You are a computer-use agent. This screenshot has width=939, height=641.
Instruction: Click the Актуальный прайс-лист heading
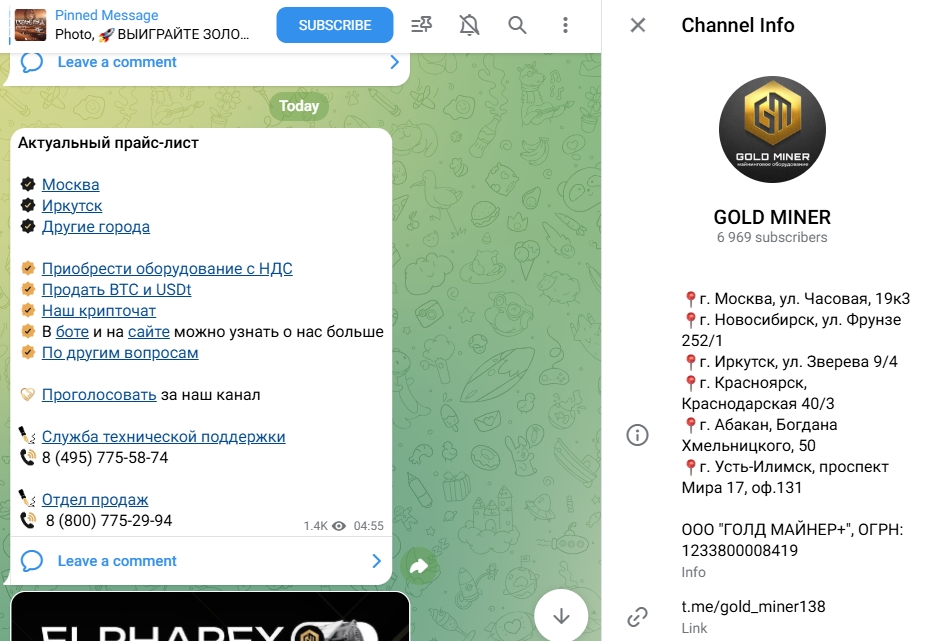tap(108, 143)
